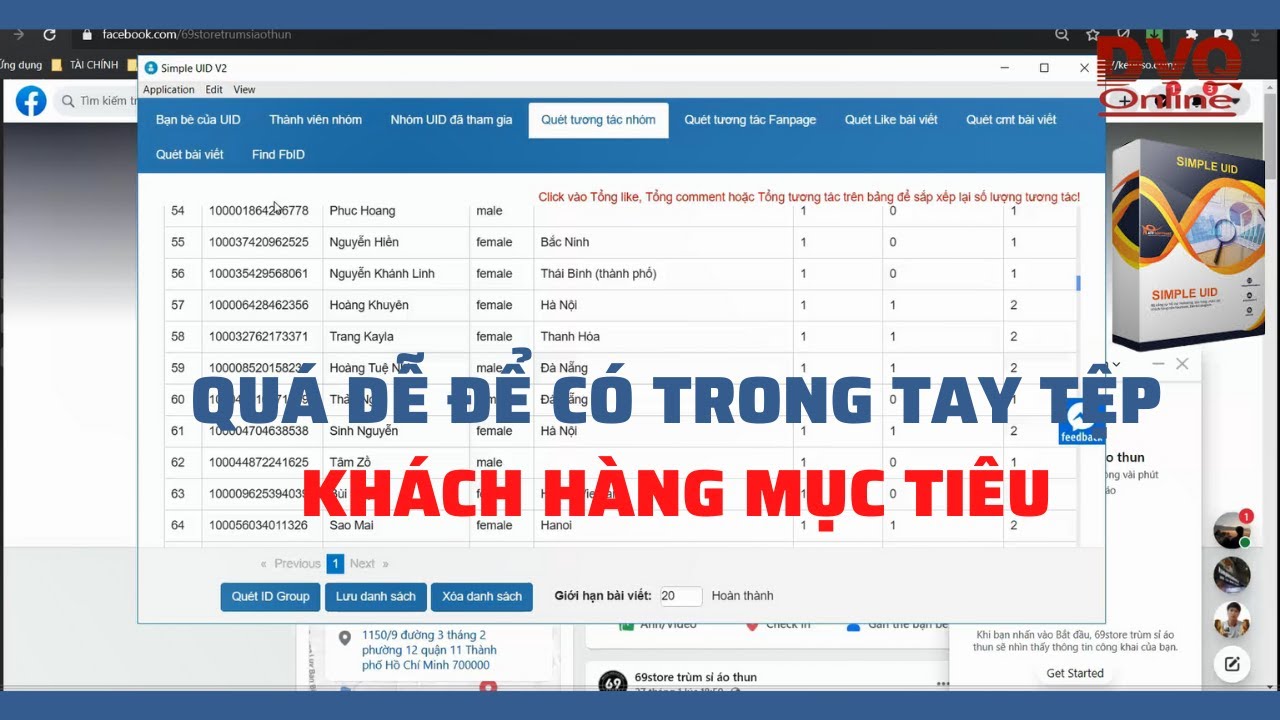Image resolution: width=1280 pixels, height=720 pixels.
Task: Click the 69store trùm sỉ áo thun post name
Action: click(695, 677)
